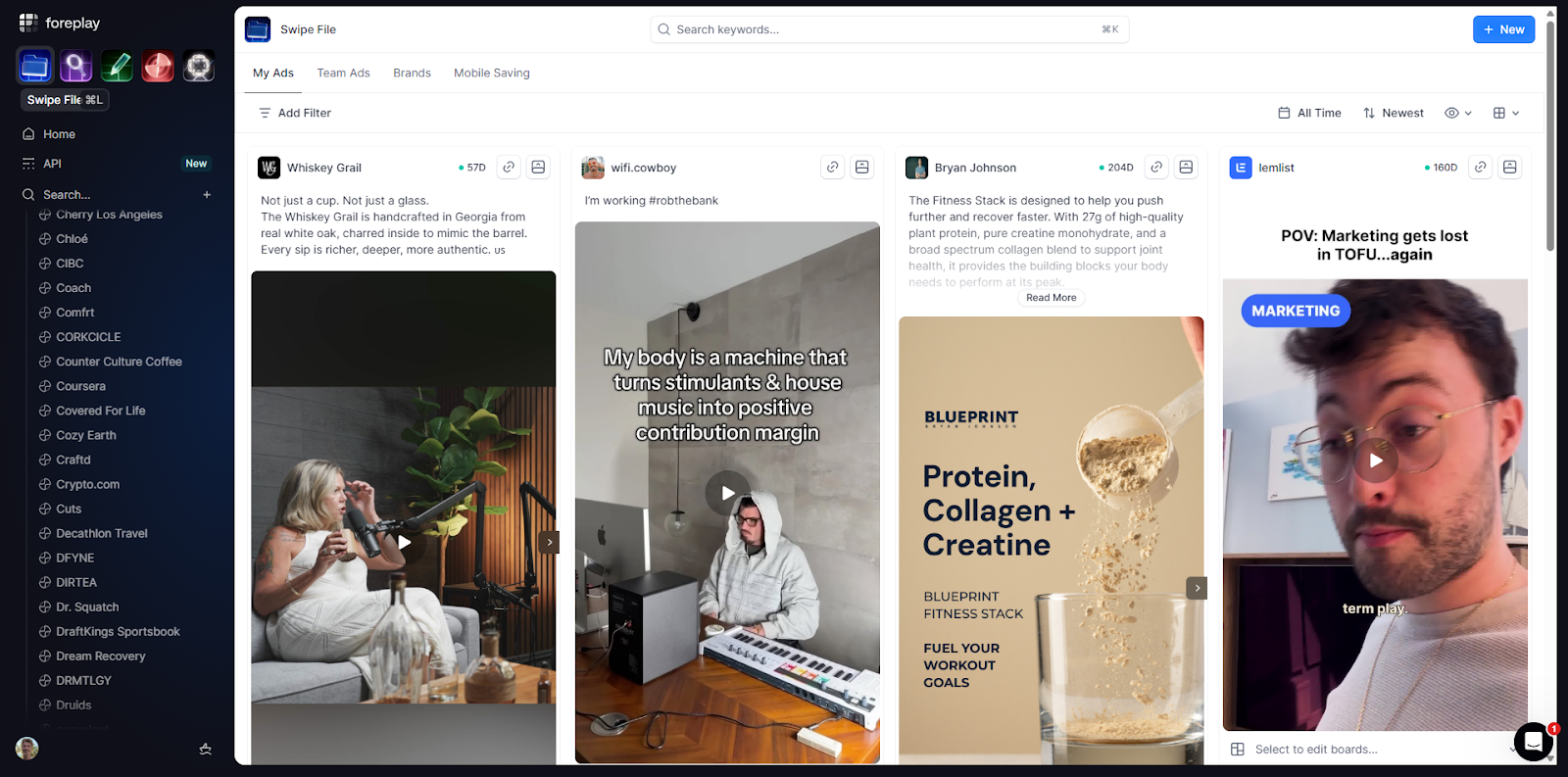Open the chat support bubble
This screenshot has width=1568, height=777.
point(1534,742)
